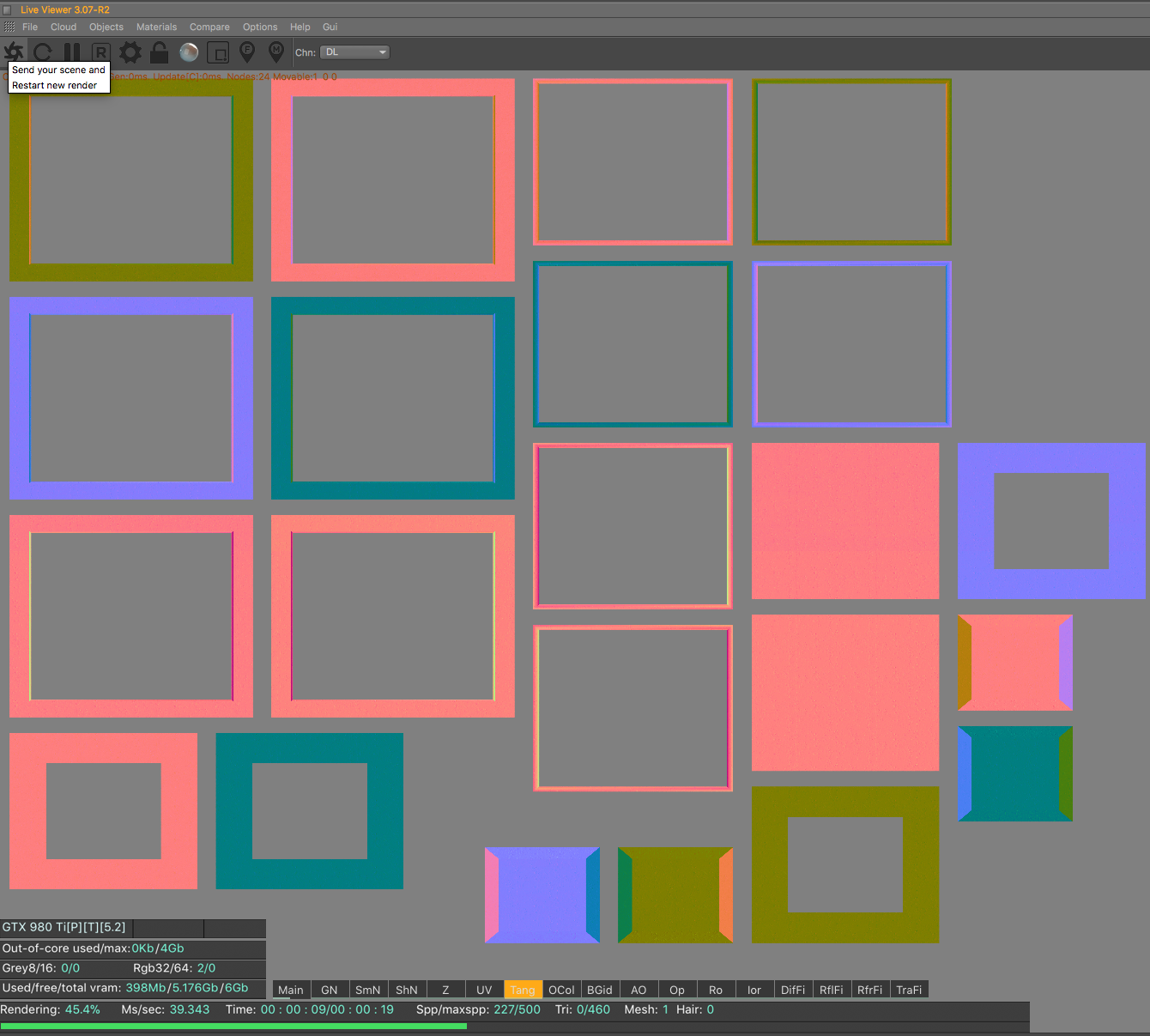Image resolution: width=1150 pixels, height=1036 pixels.
Task: Open the Options menu
Action: point(260,27)
